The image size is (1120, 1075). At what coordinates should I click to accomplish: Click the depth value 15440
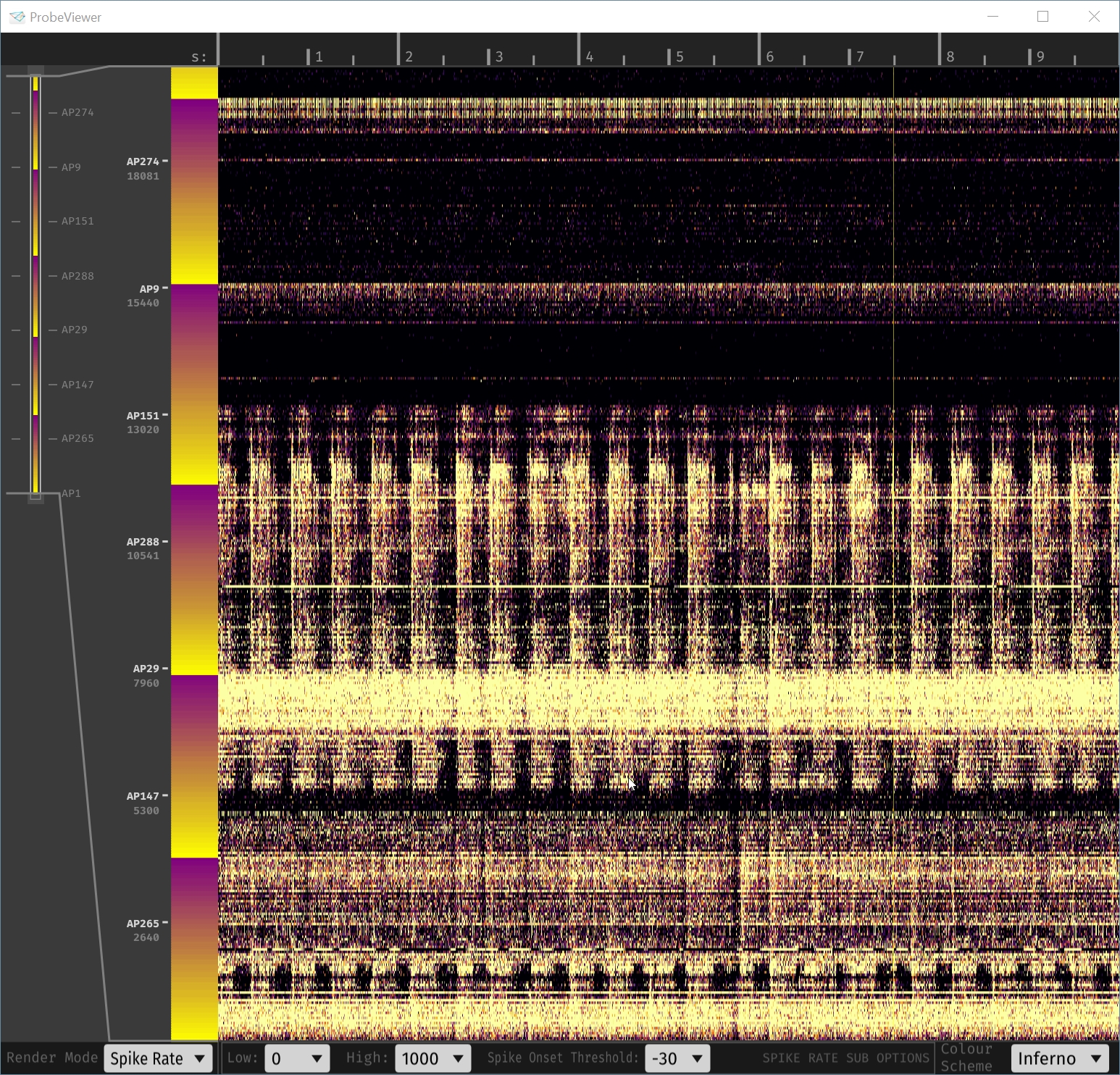(x=143, y=303)
